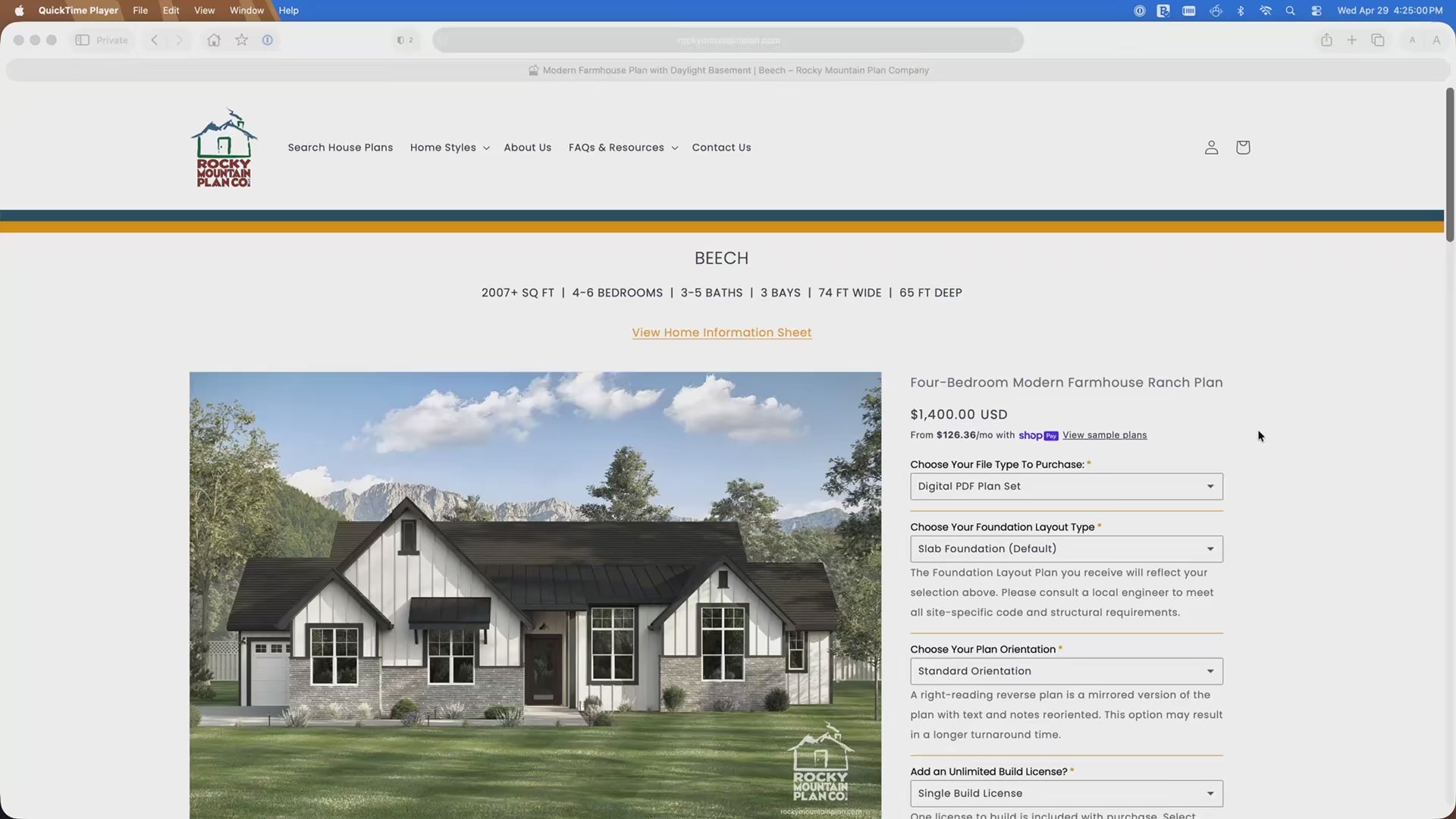
Task: Expand the FAQs & Resources menu
Action: coord(623,148)
